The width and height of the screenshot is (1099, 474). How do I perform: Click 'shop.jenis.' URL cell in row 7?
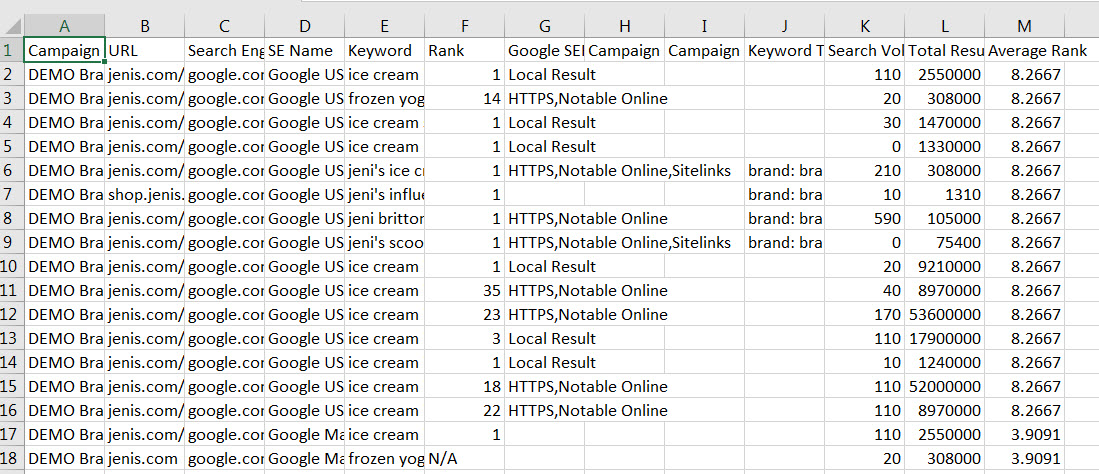coord(145,194)
